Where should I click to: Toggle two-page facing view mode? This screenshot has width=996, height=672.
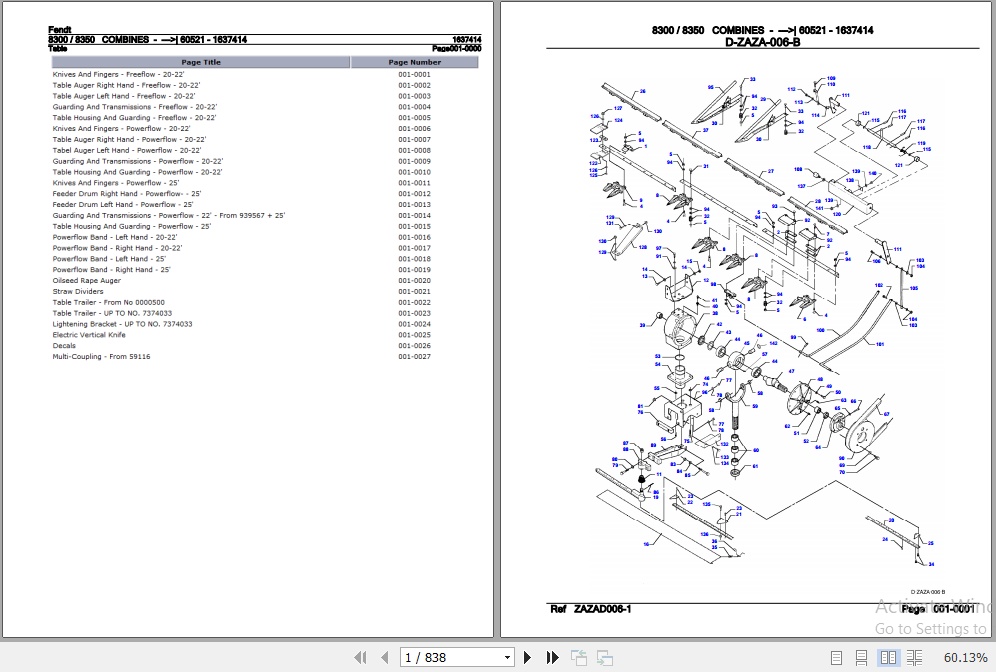pyautogui.click(x=888, y=657)
